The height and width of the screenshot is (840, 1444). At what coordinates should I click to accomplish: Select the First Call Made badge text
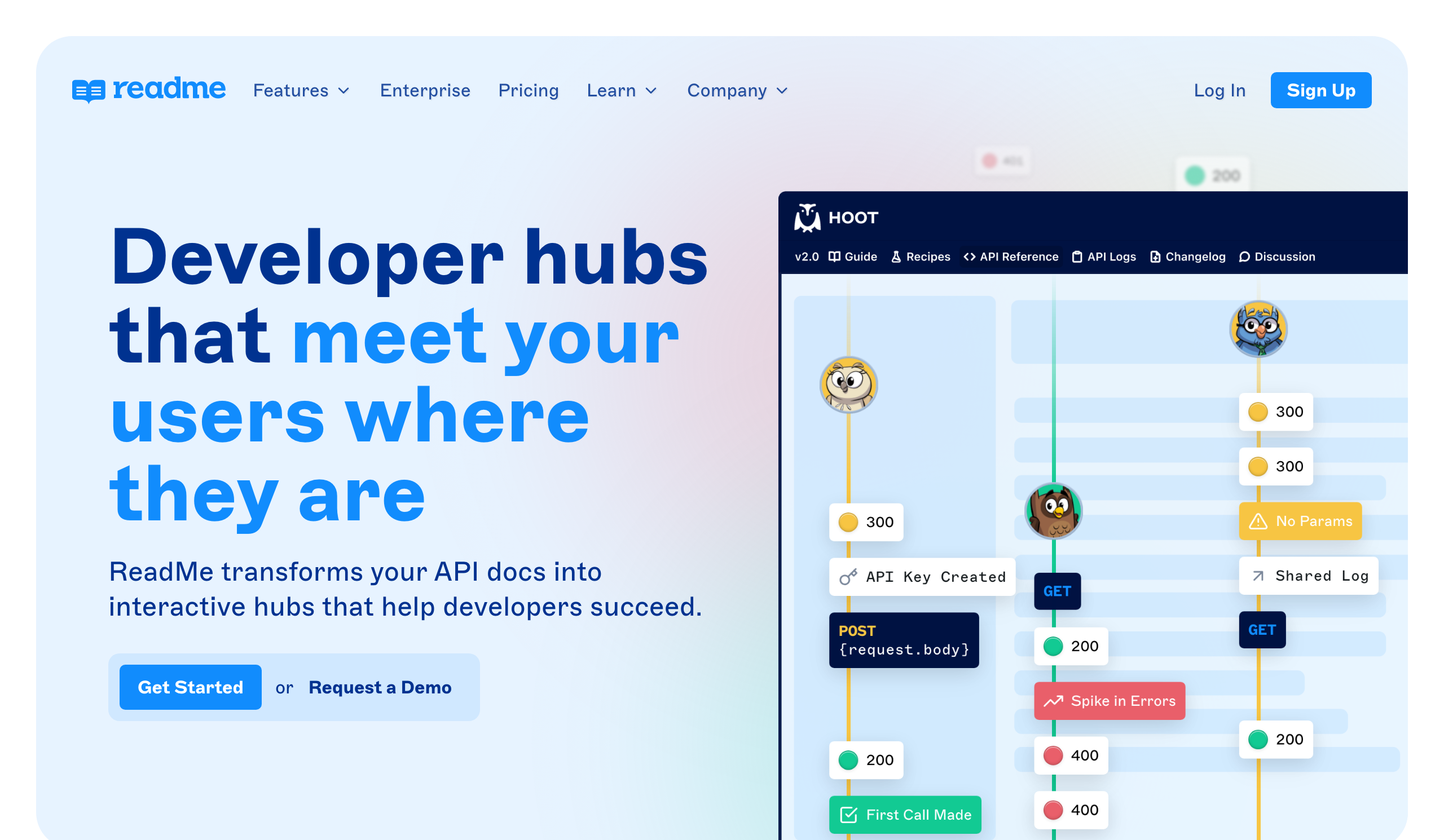pos(918,814)
